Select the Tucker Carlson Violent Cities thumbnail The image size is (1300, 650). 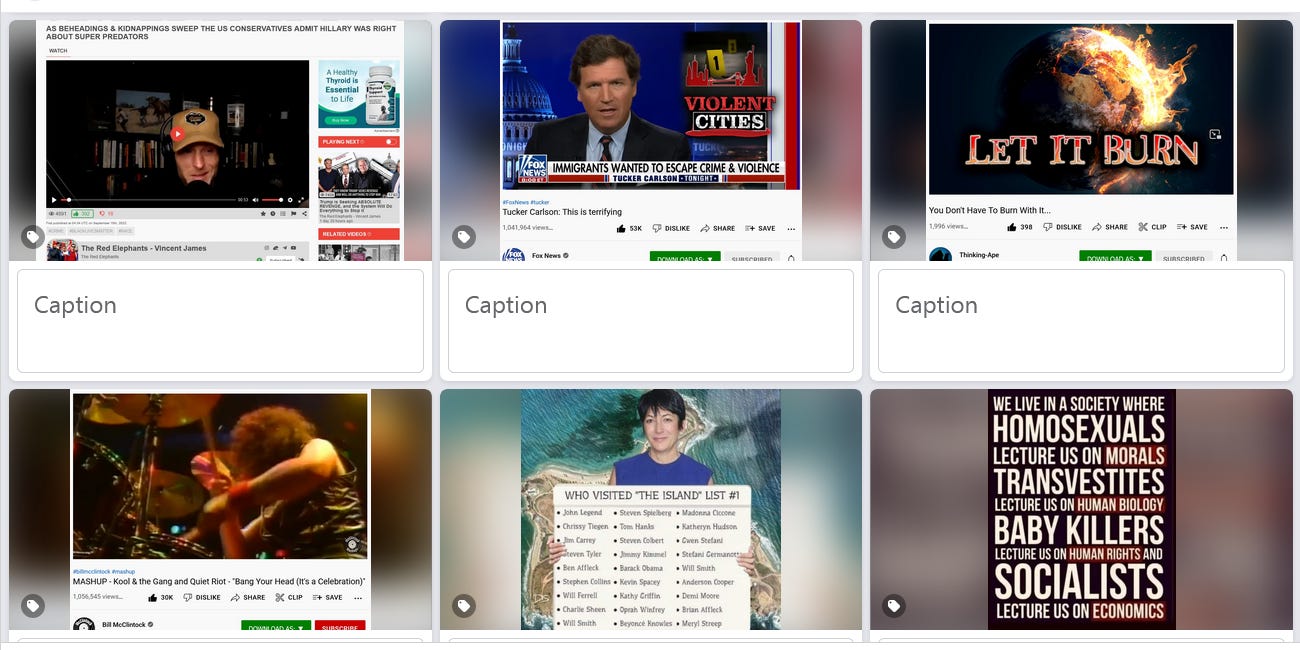pos(651,141)
